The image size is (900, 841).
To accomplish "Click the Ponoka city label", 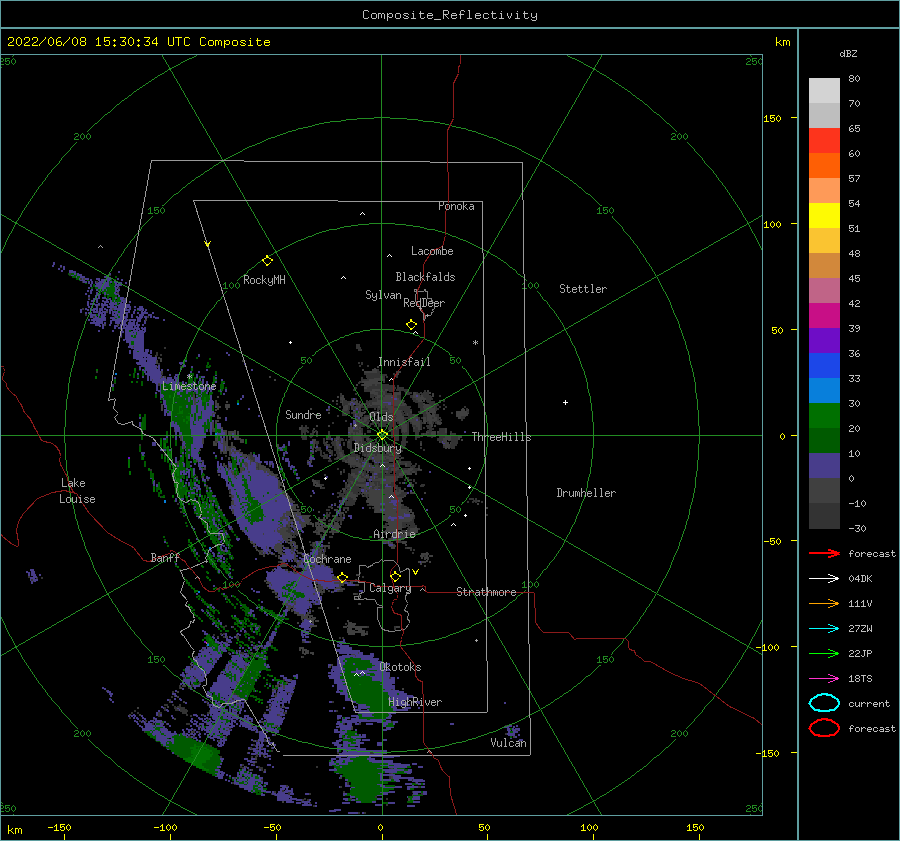I will [456, 206].
